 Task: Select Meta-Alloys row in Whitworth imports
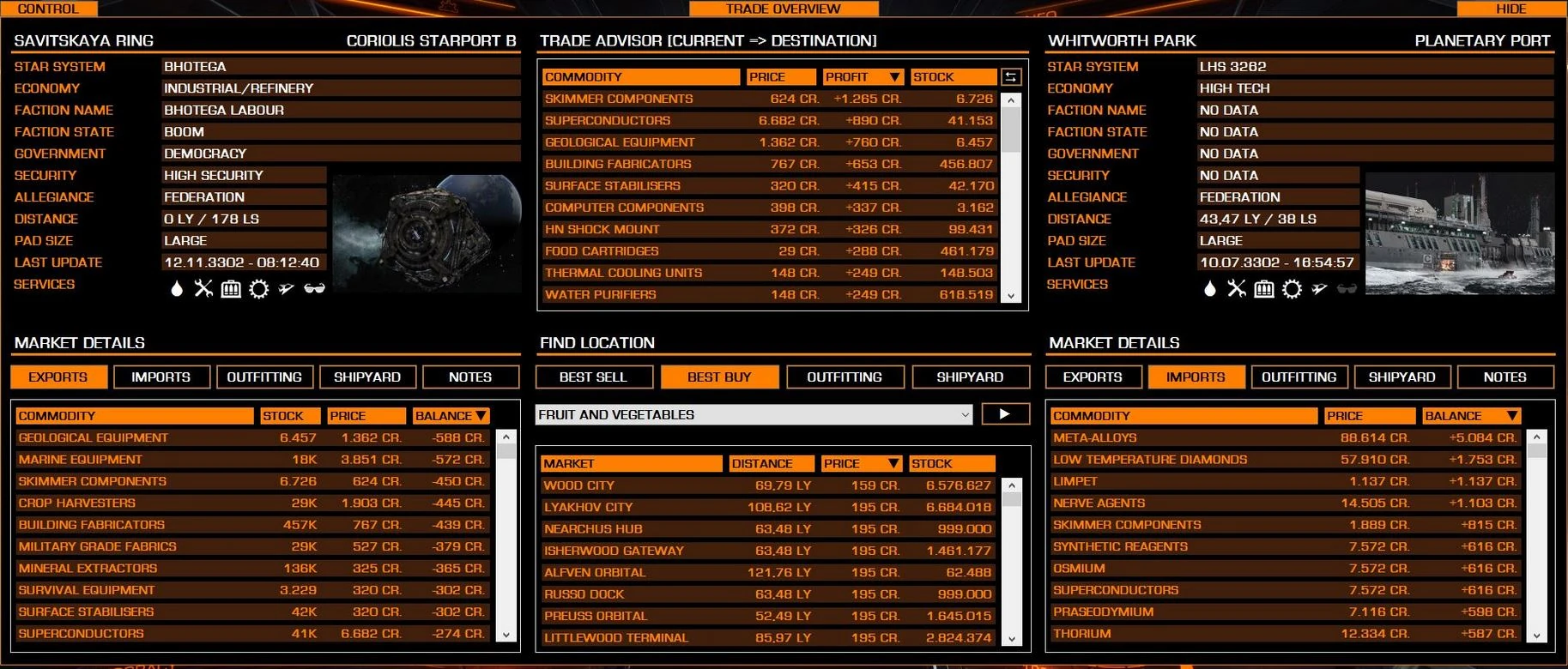coord(1286,438)
